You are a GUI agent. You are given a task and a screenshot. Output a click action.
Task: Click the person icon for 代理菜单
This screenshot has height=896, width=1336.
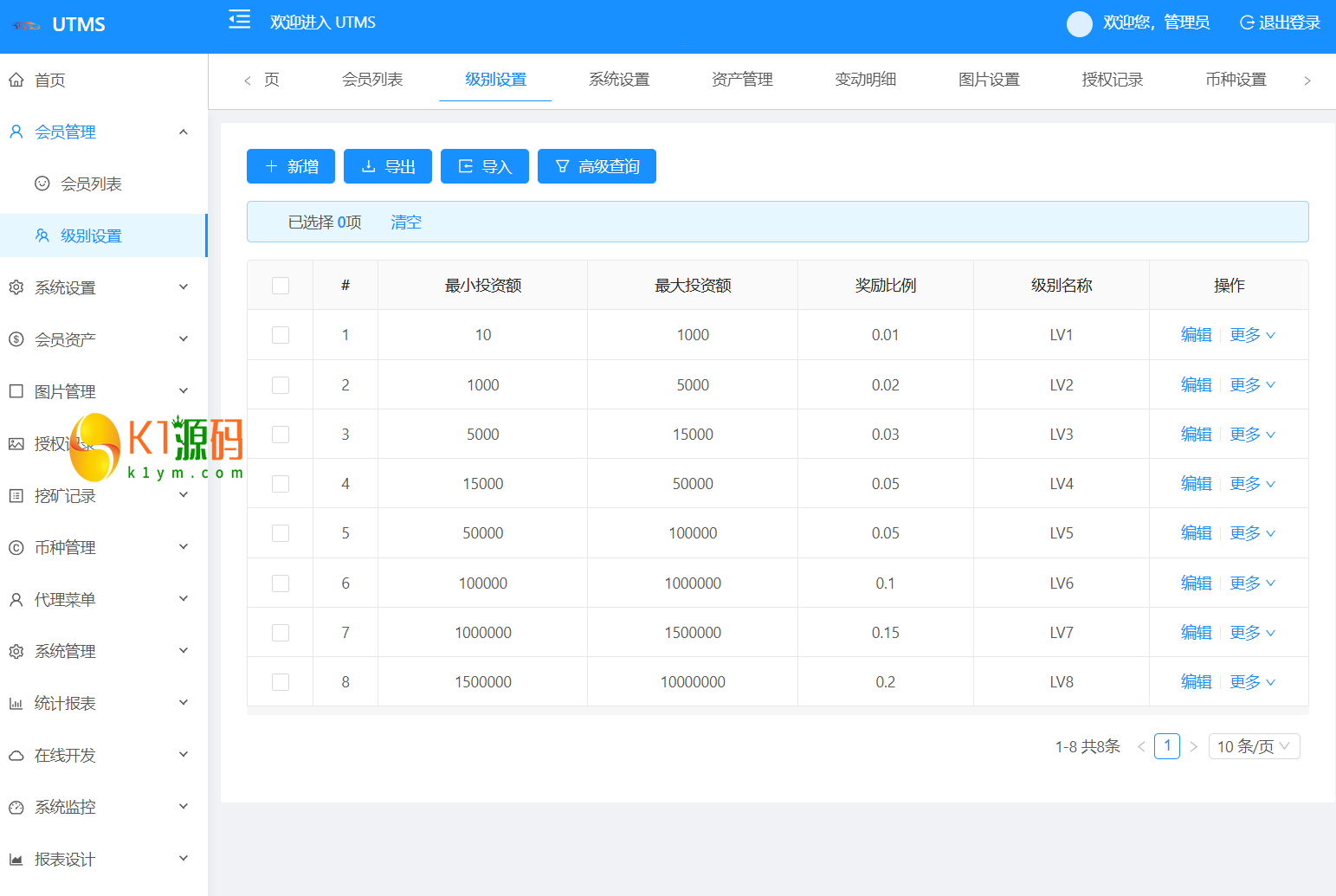16,599
